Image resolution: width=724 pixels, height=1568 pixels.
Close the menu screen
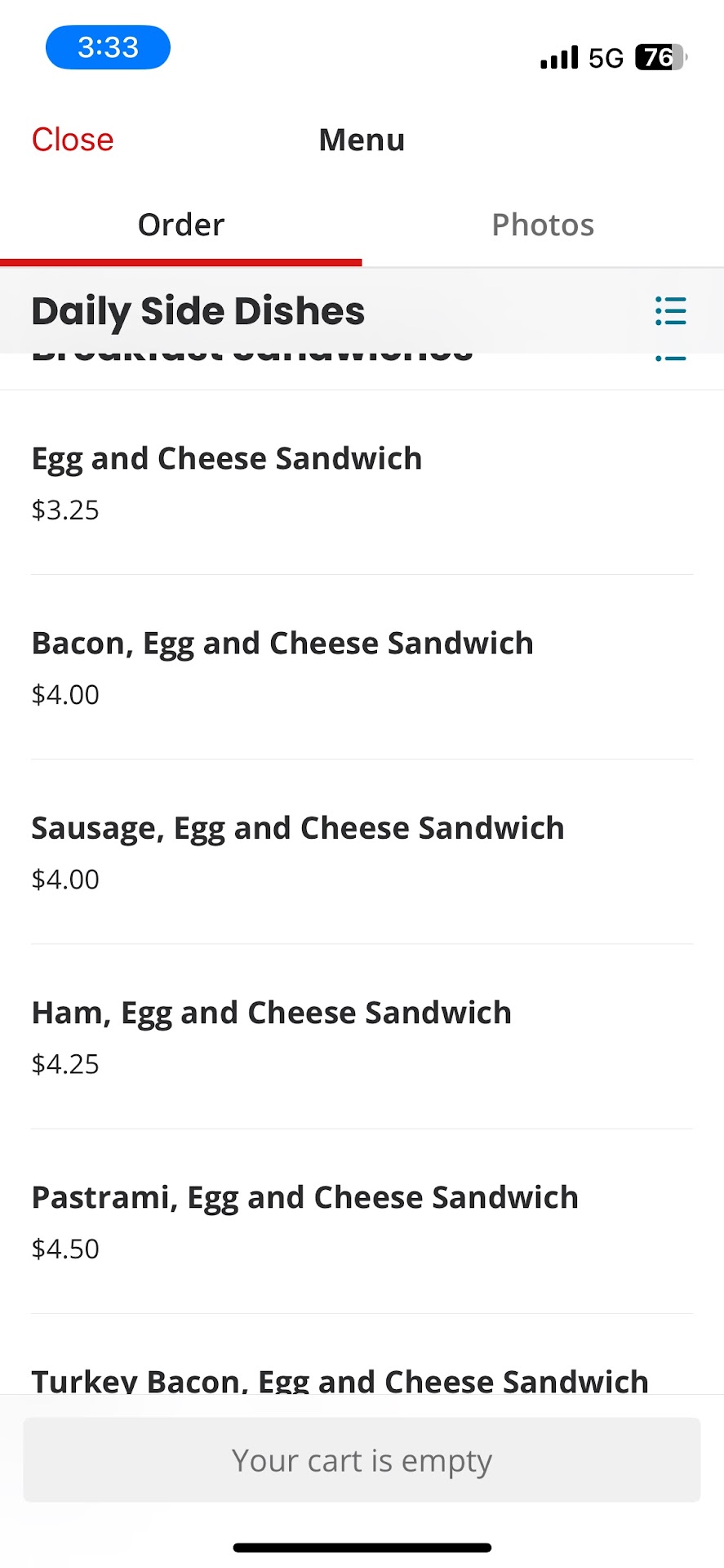(73, 140)
